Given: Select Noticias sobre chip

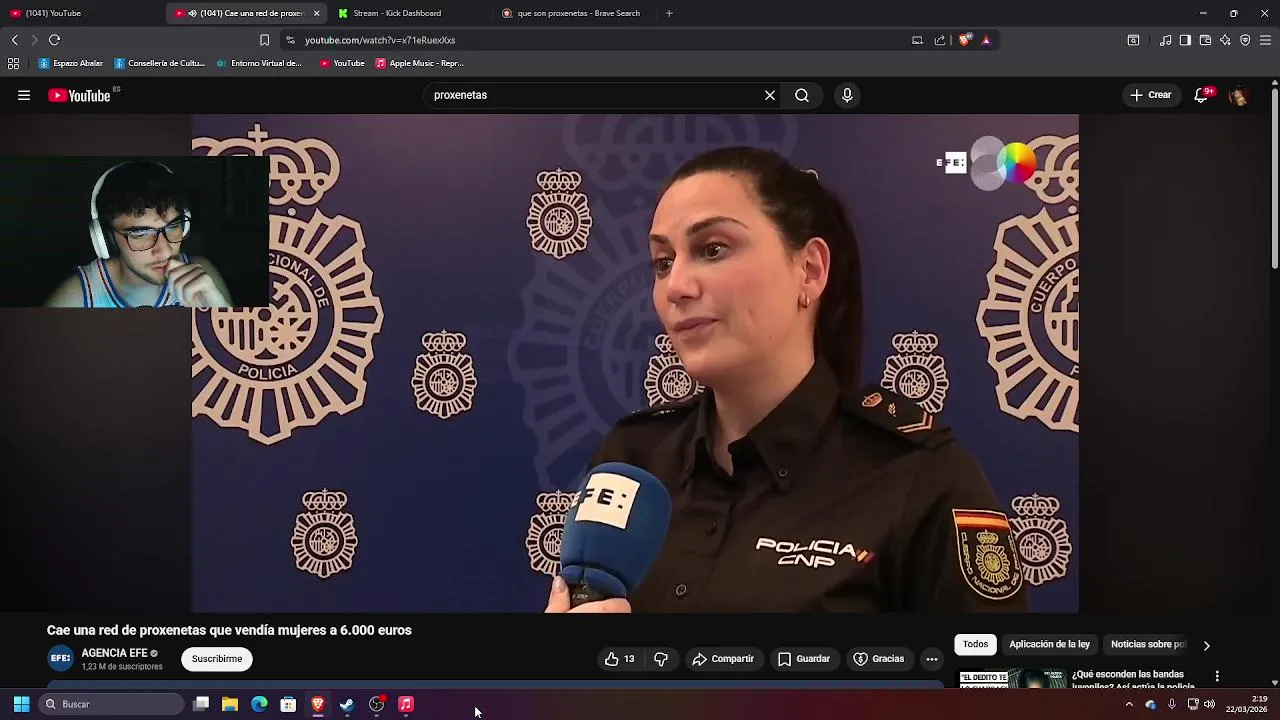Looking at the screenshot, I should pyautogui.click(x=1148, y=645).
